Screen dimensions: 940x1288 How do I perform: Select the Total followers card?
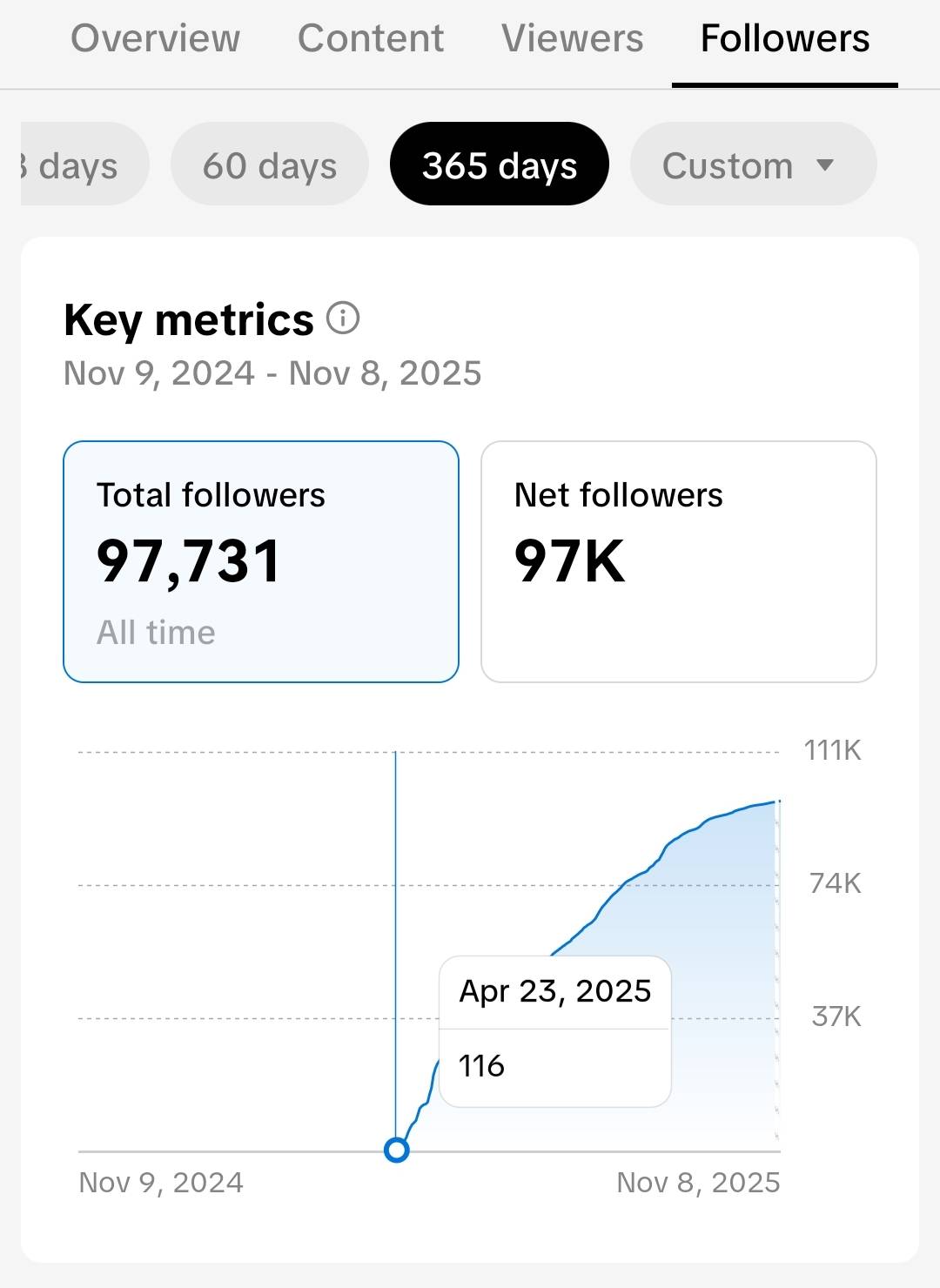pyautogui.click(x=261, y=561)
